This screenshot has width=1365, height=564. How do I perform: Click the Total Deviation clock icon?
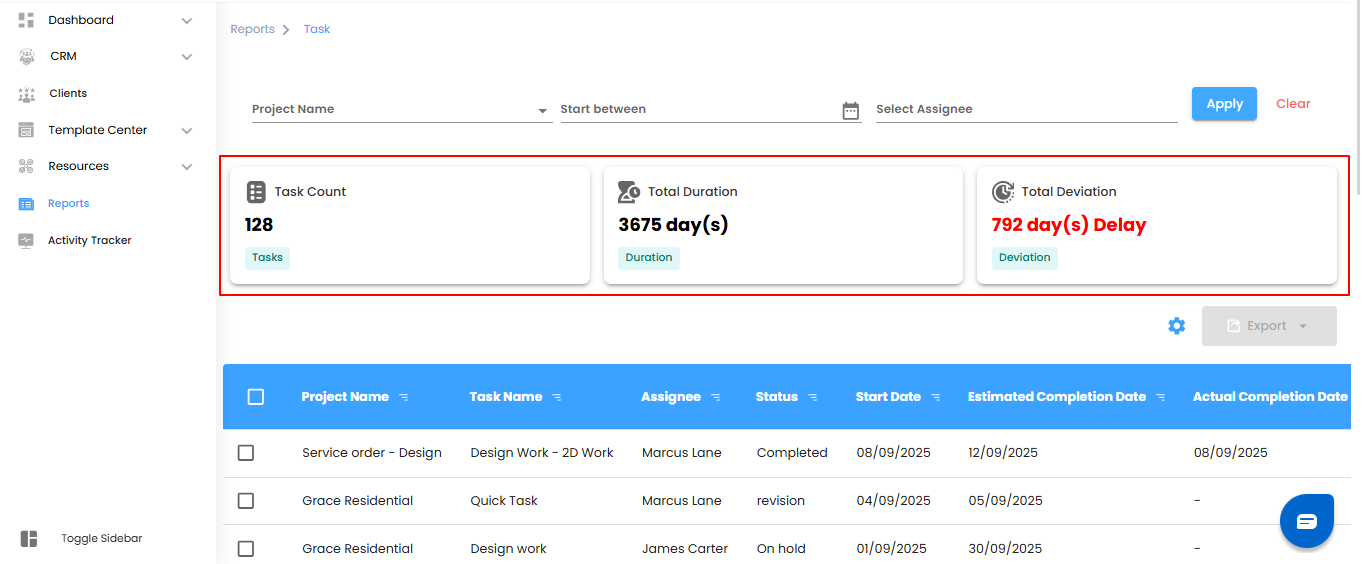pyautogui.click(x=1003, y=192)
